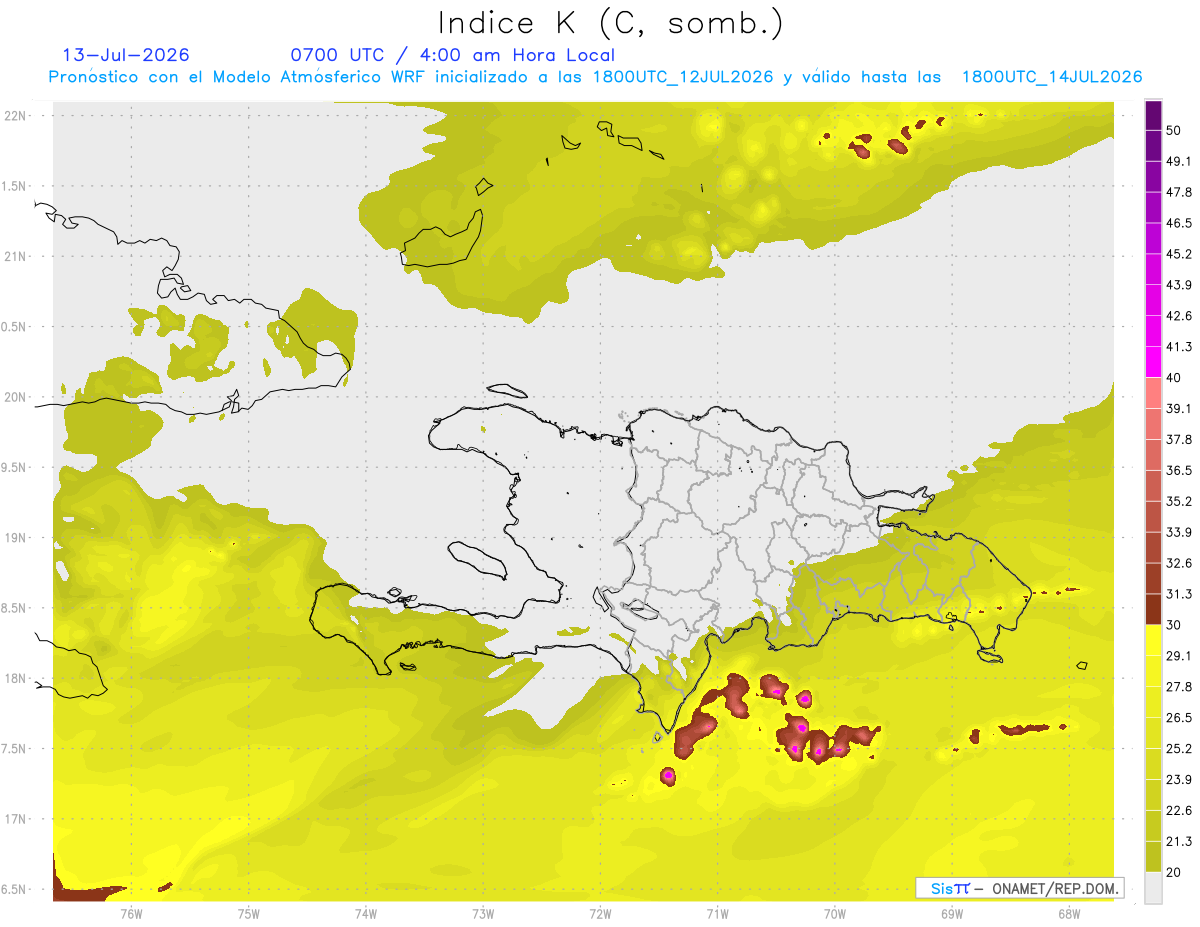Click the '75W' longitude label
The width and height of the screenshot is (1200, 927).
pos(249,914)
